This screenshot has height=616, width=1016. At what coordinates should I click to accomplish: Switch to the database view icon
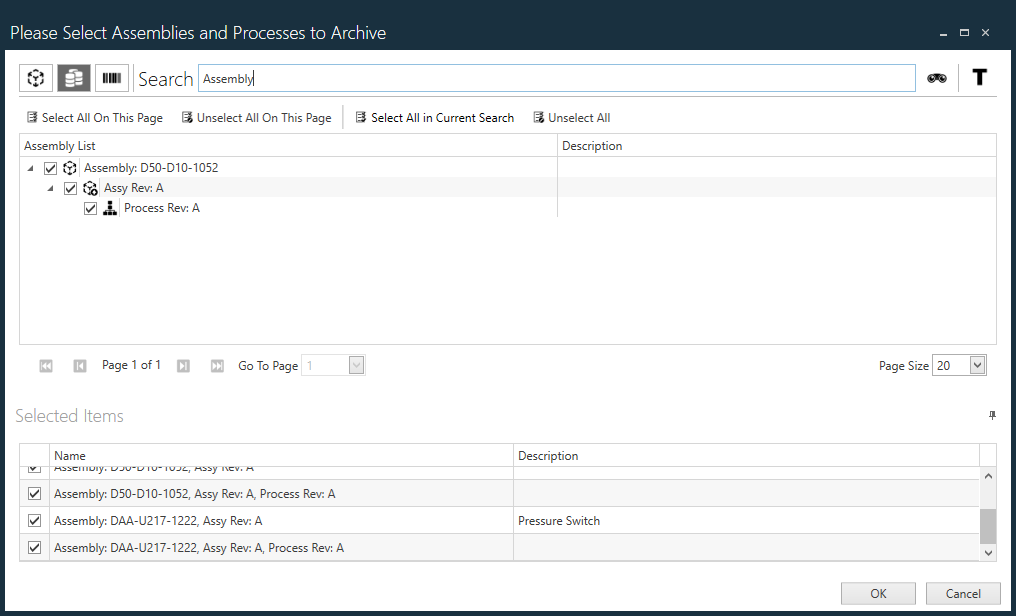pyautogui.click(x=73, y=77)
